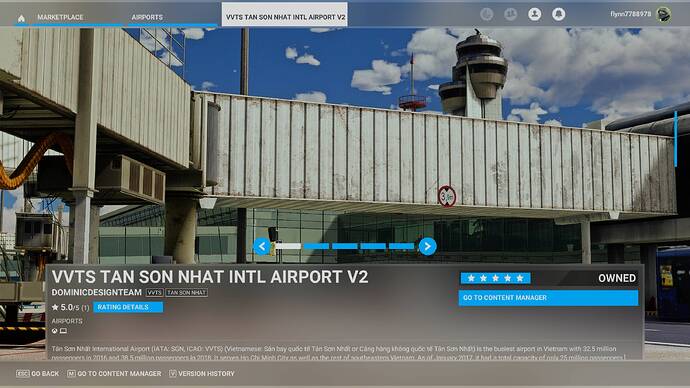Show the previous screenshot with left arrow
The width and height of the screenshot is (690, 388).
[262, 246]
